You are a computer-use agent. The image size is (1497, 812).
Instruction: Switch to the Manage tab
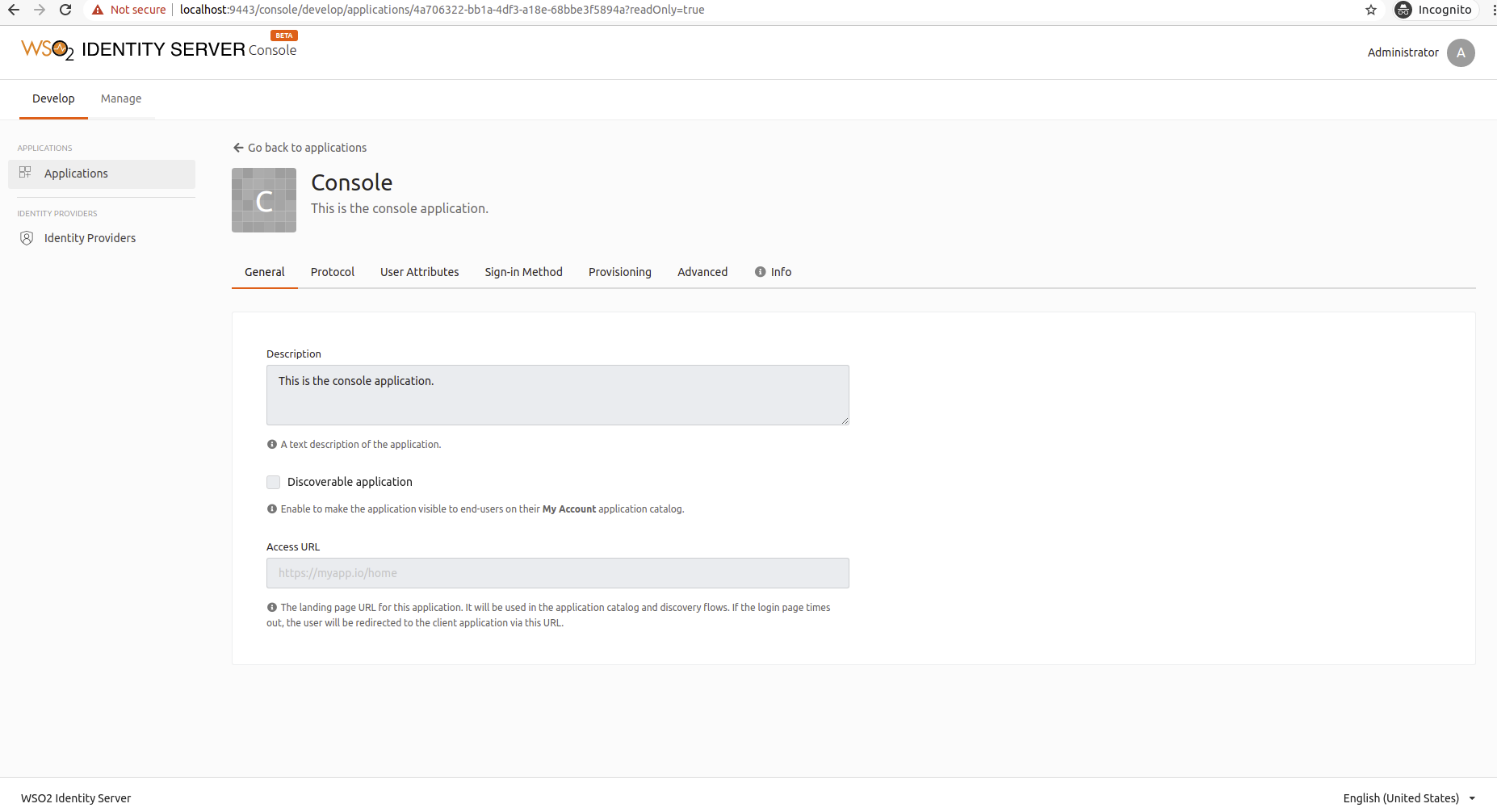[x=121, y=98]
